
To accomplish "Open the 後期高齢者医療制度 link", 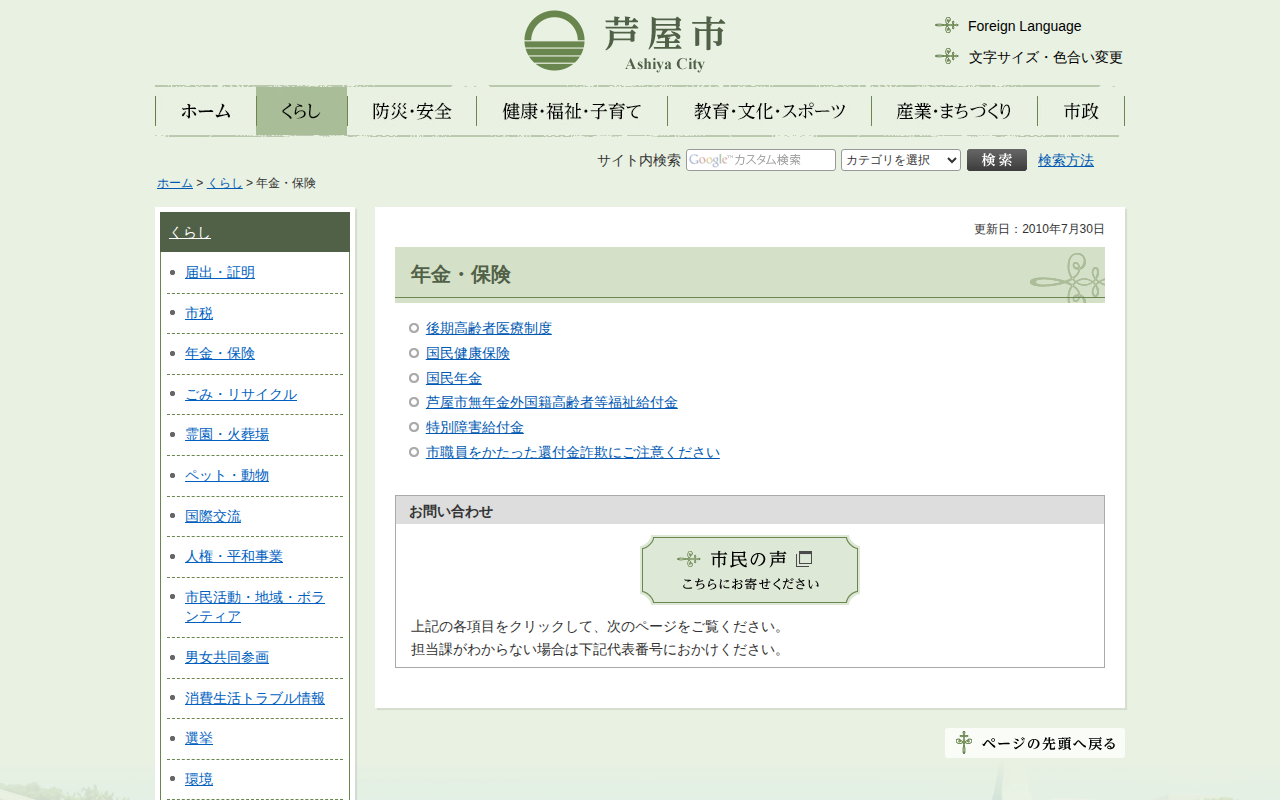I will [x=488, y=328].
